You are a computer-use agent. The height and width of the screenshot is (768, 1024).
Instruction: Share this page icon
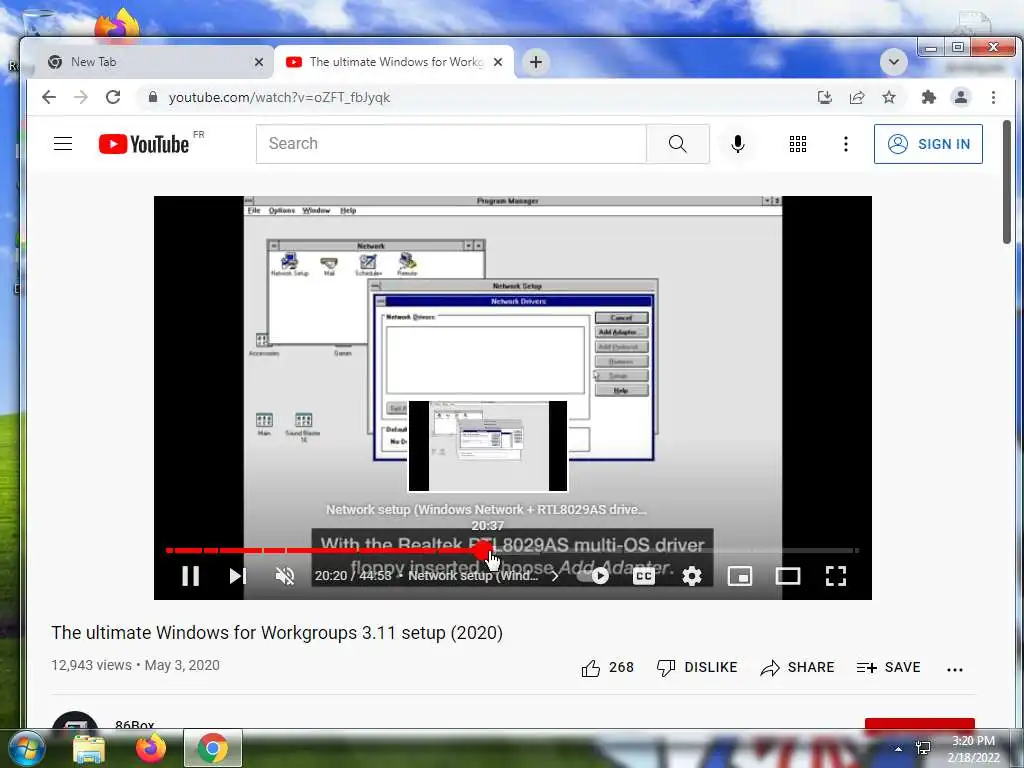(x=857, y=97)
